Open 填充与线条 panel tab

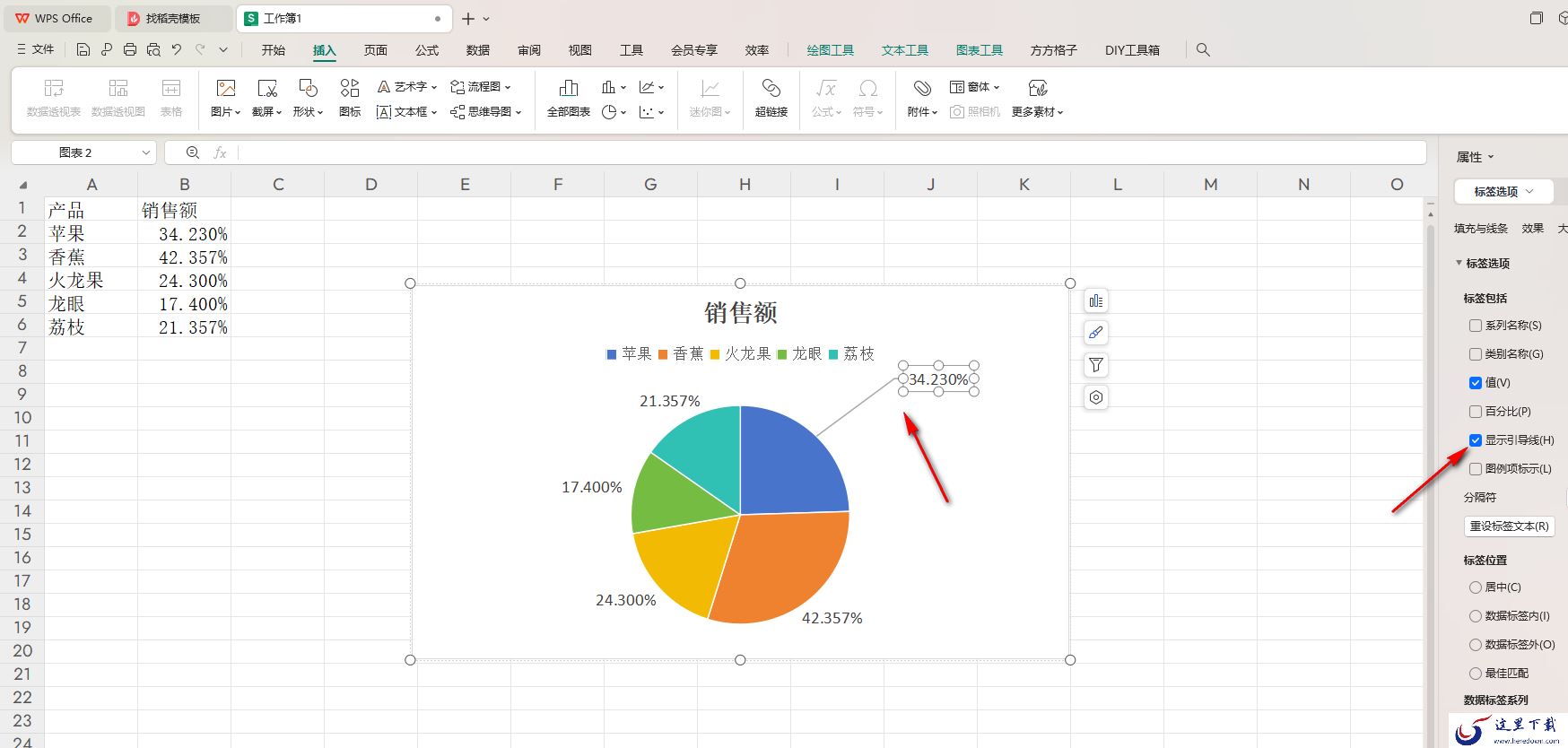click(x=1481, y=229)
